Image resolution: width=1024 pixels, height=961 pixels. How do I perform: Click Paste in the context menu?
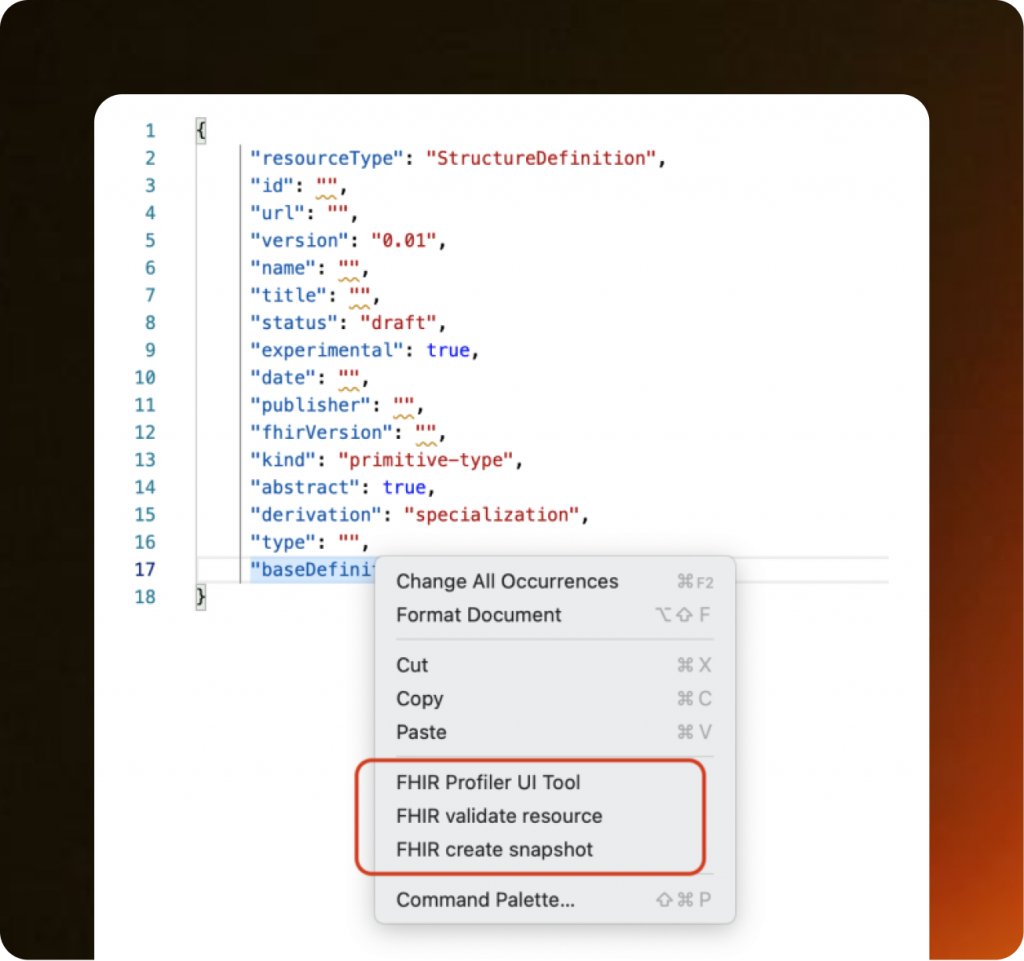pos(421,732)
